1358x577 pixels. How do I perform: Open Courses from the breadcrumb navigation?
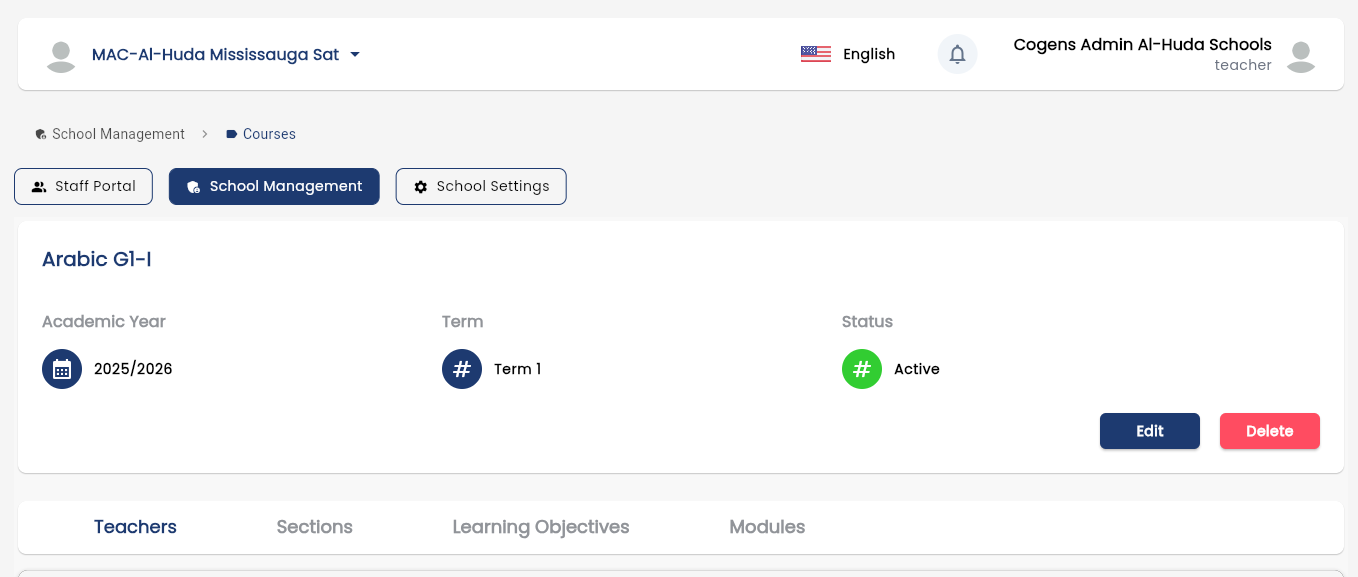point(269,134)
